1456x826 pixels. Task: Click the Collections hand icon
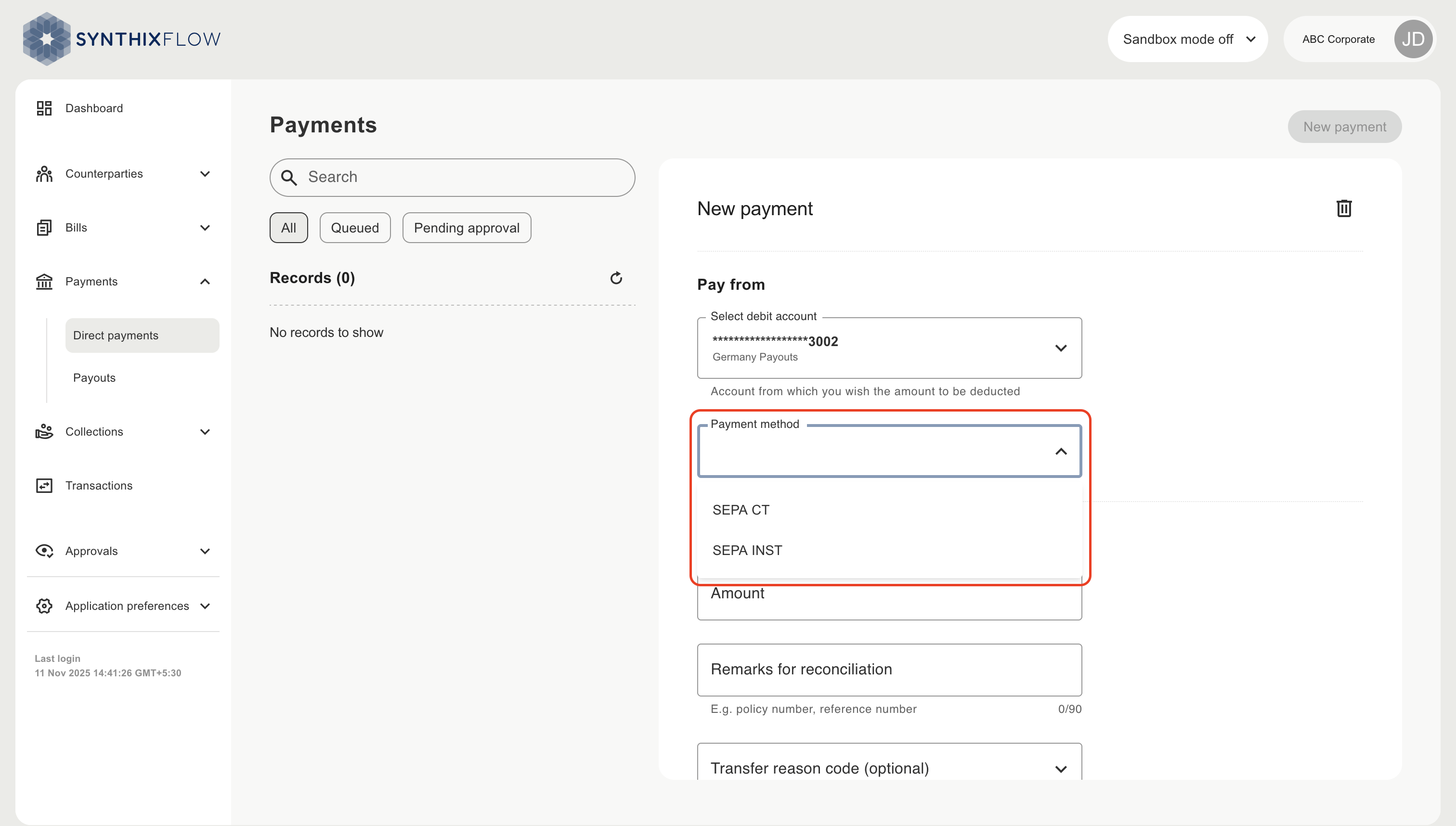pos(44,432)
